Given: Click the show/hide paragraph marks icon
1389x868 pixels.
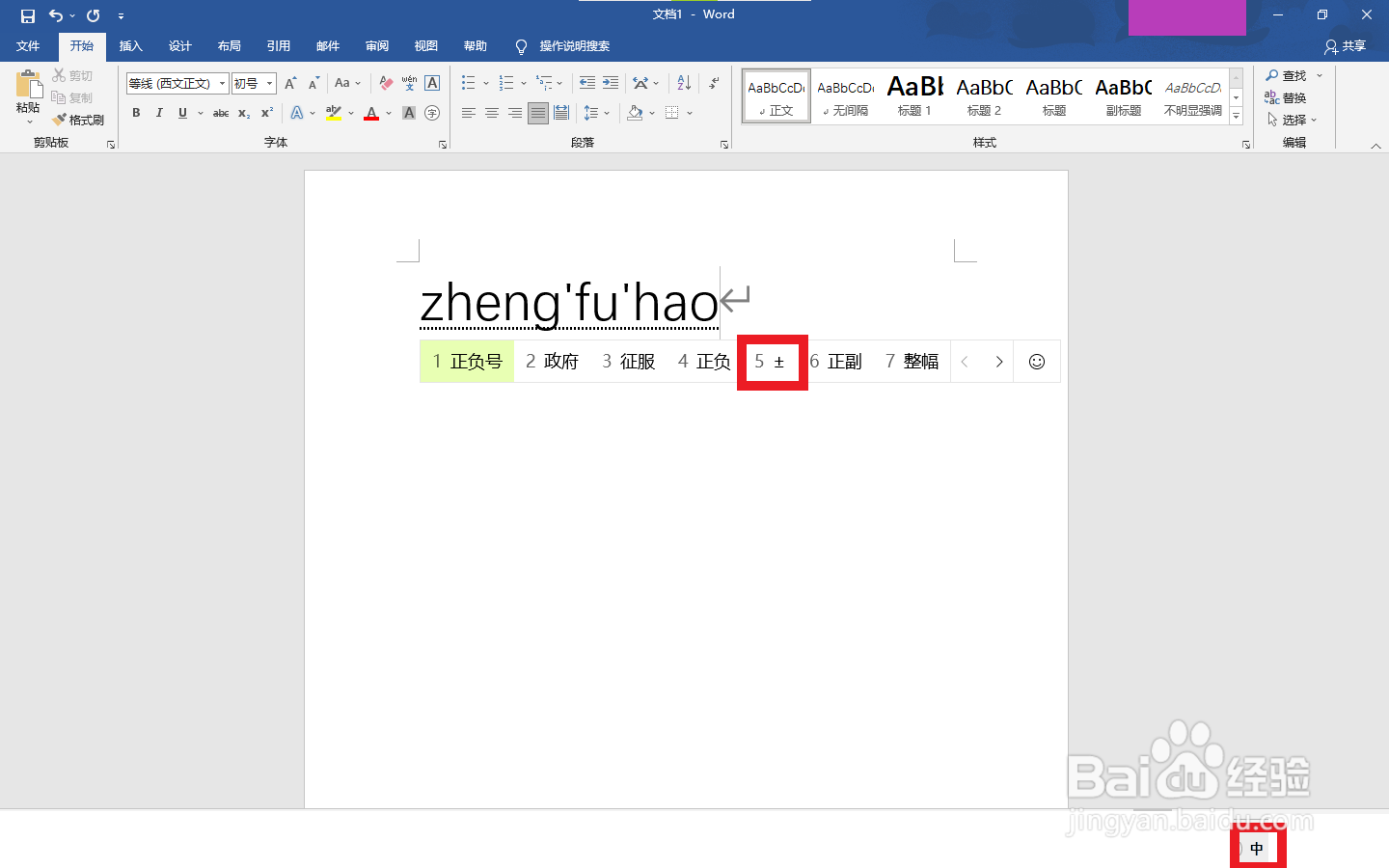Looking at the screenshot, I should (x=714, y=85).
